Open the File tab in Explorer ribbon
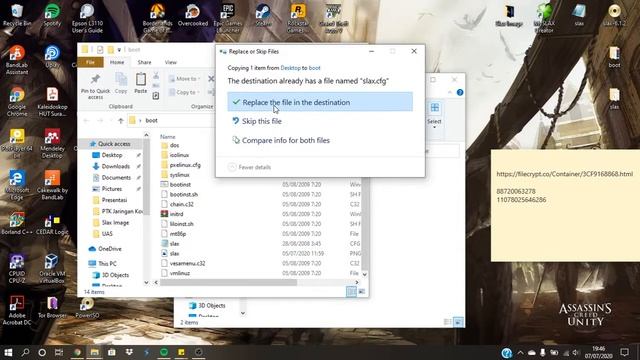 coord(90,62)
